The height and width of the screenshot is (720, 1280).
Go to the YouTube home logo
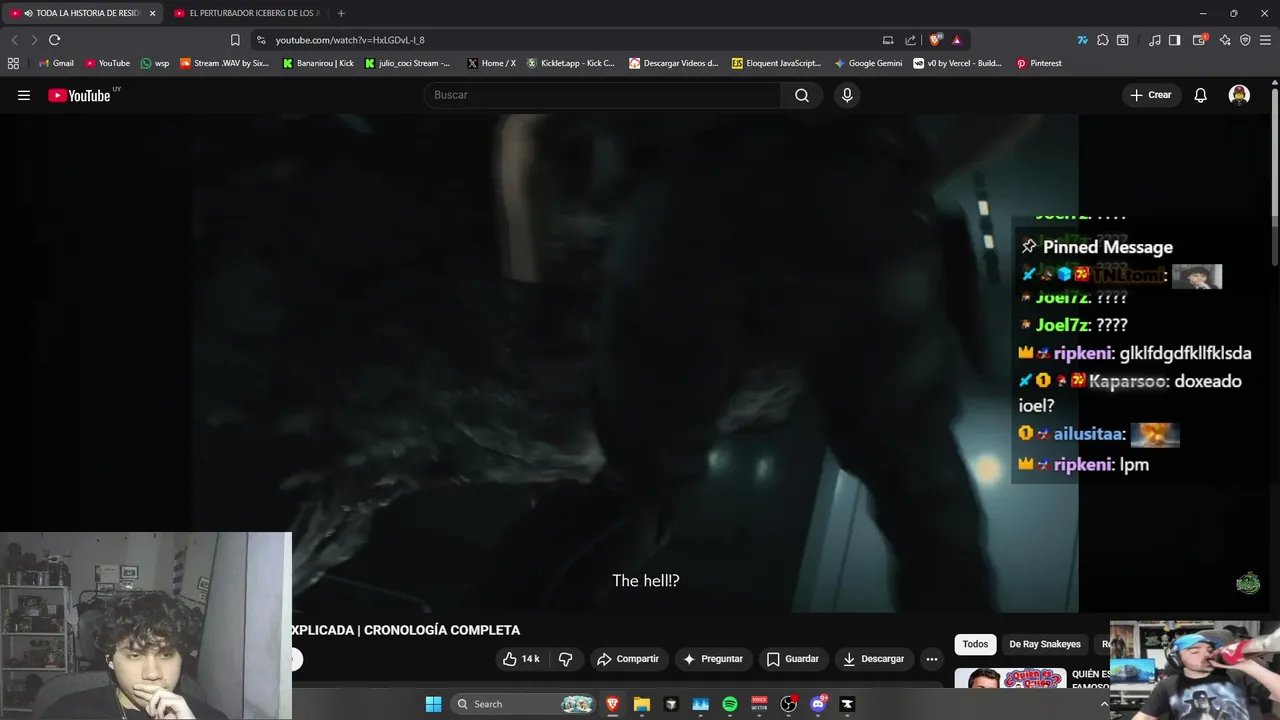click(79, 95)
